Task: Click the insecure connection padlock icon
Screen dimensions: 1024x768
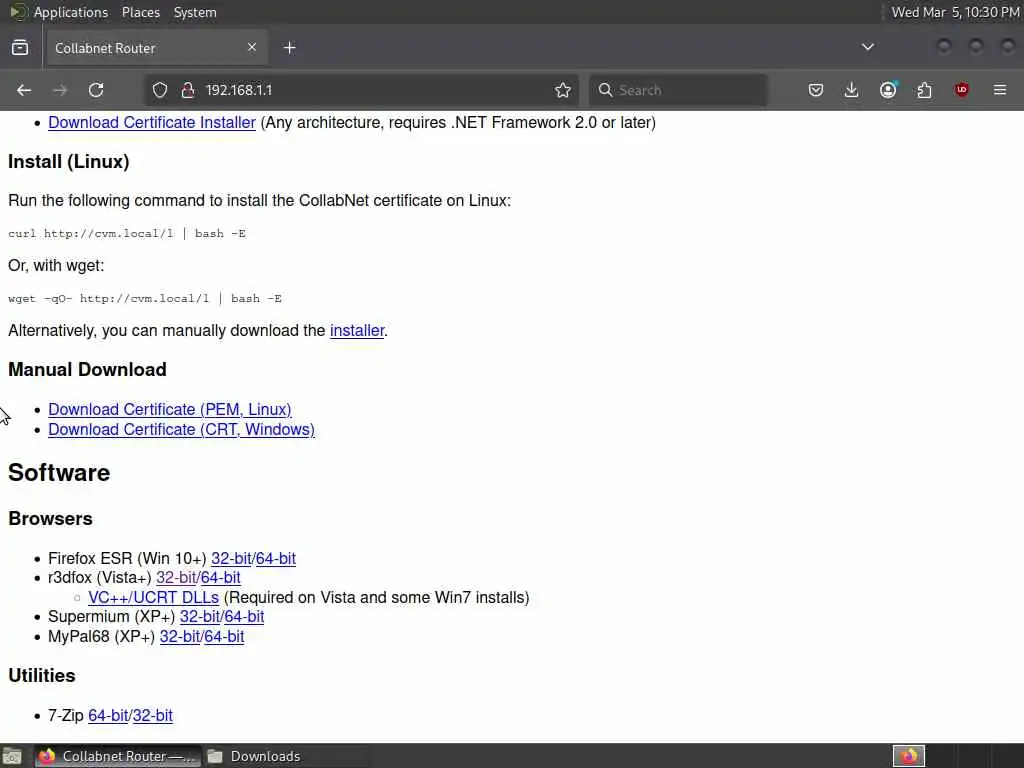Action: click(188, 90)
